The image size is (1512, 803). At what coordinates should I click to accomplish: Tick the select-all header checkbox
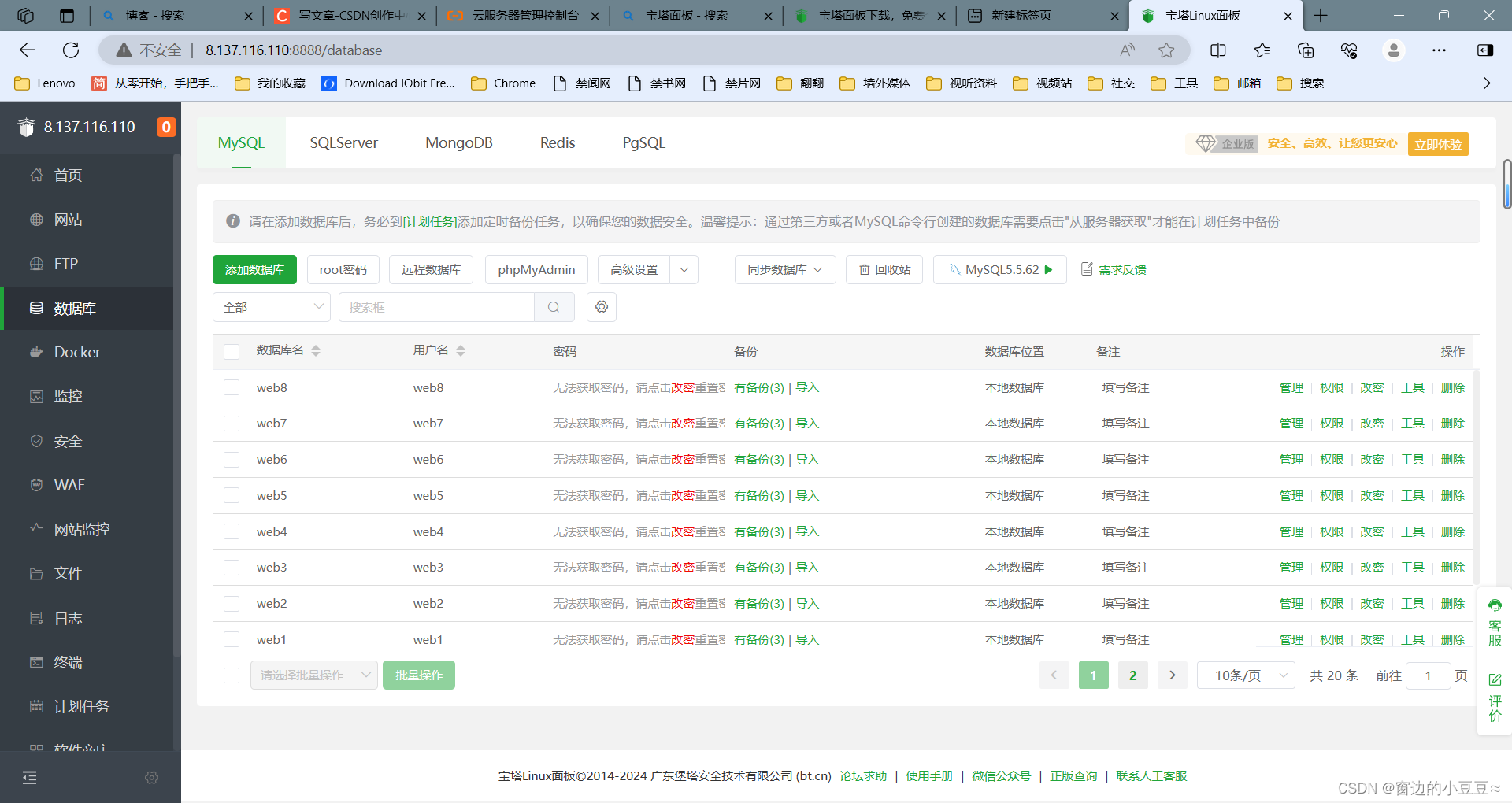pos(232,352)
